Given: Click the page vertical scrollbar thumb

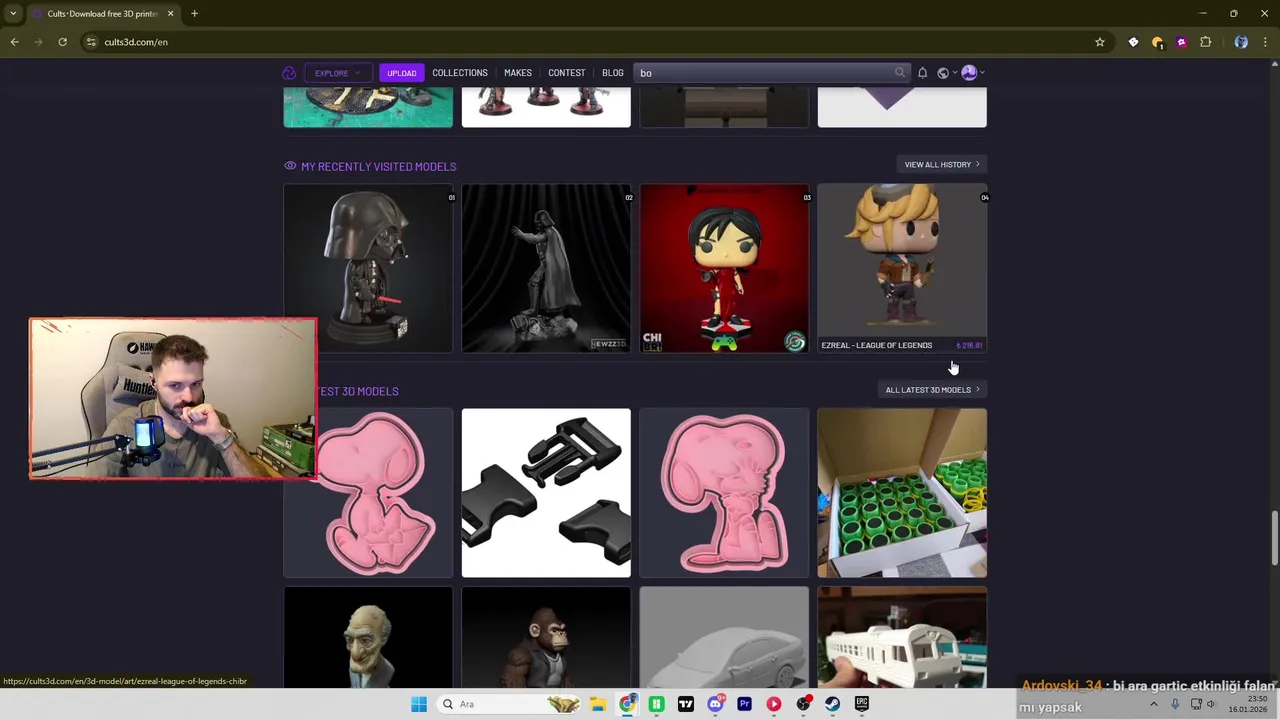Looking at the screenshot, I should coord(1274,538).
